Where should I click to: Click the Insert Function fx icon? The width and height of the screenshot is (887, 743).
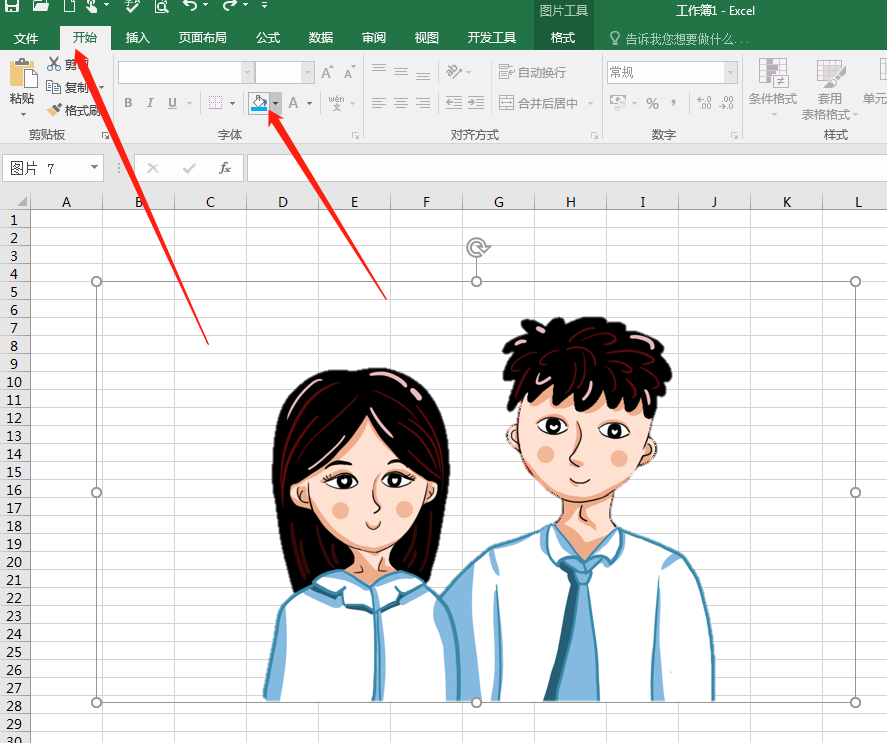click(225, 168)
